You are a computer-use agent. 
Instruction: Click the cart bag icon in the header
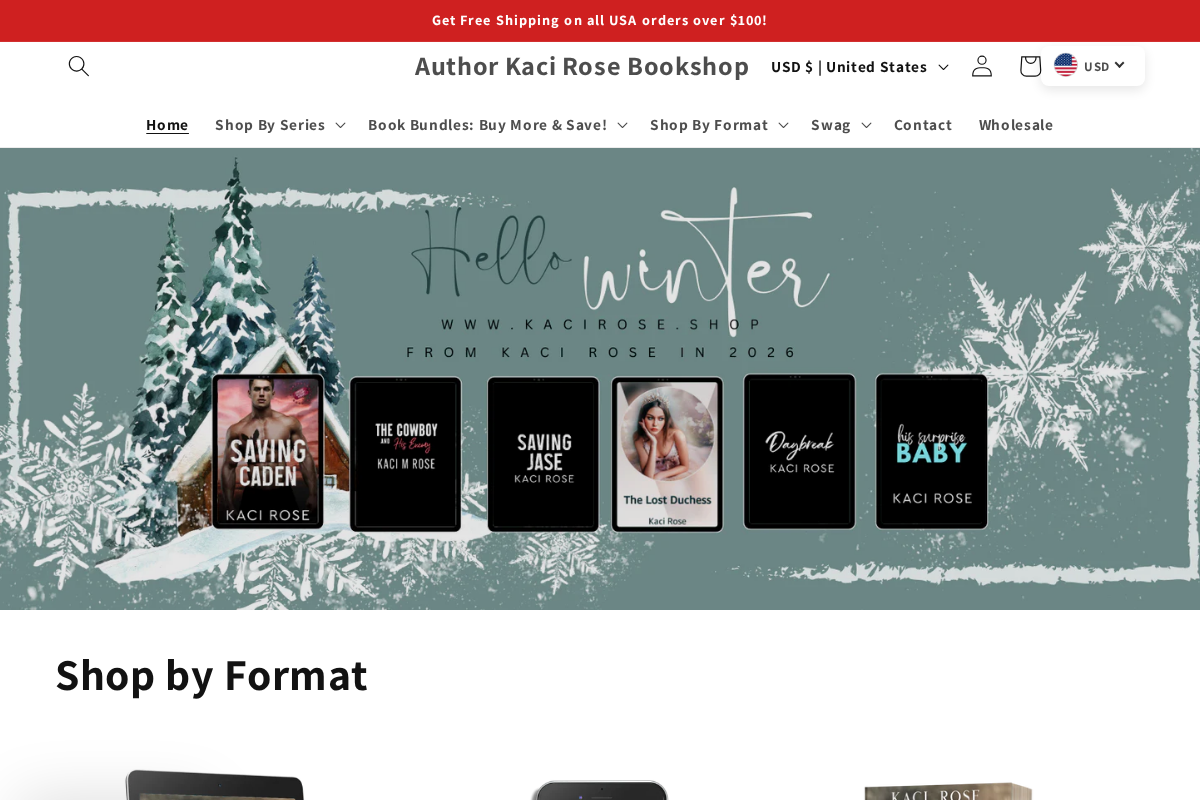(1029, 66)
